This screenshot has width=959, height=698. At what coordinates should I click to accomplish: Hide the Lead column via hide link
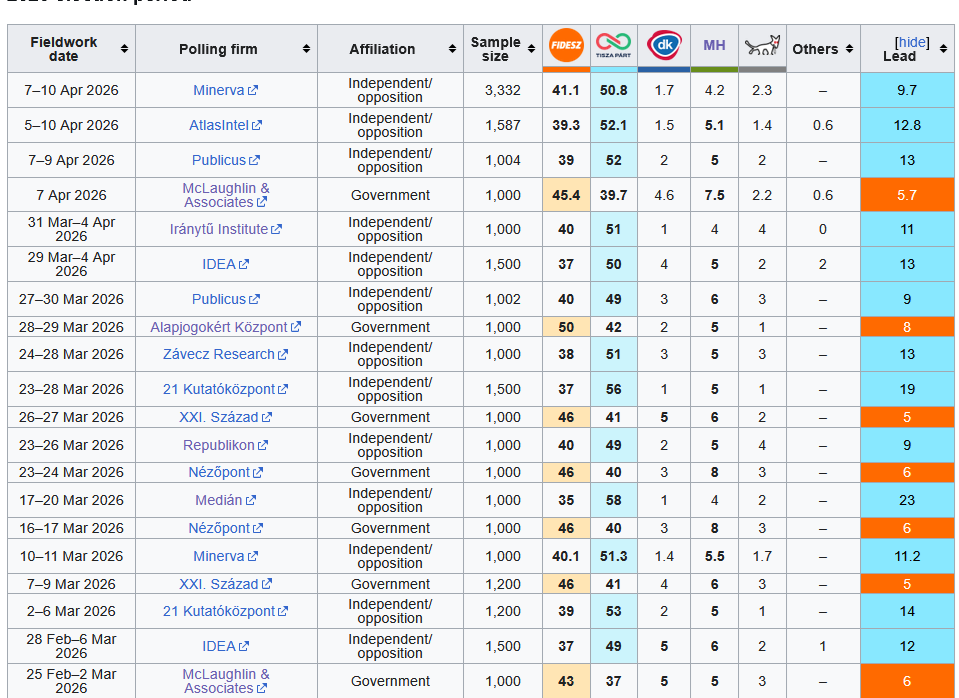(x=911, y=42)
